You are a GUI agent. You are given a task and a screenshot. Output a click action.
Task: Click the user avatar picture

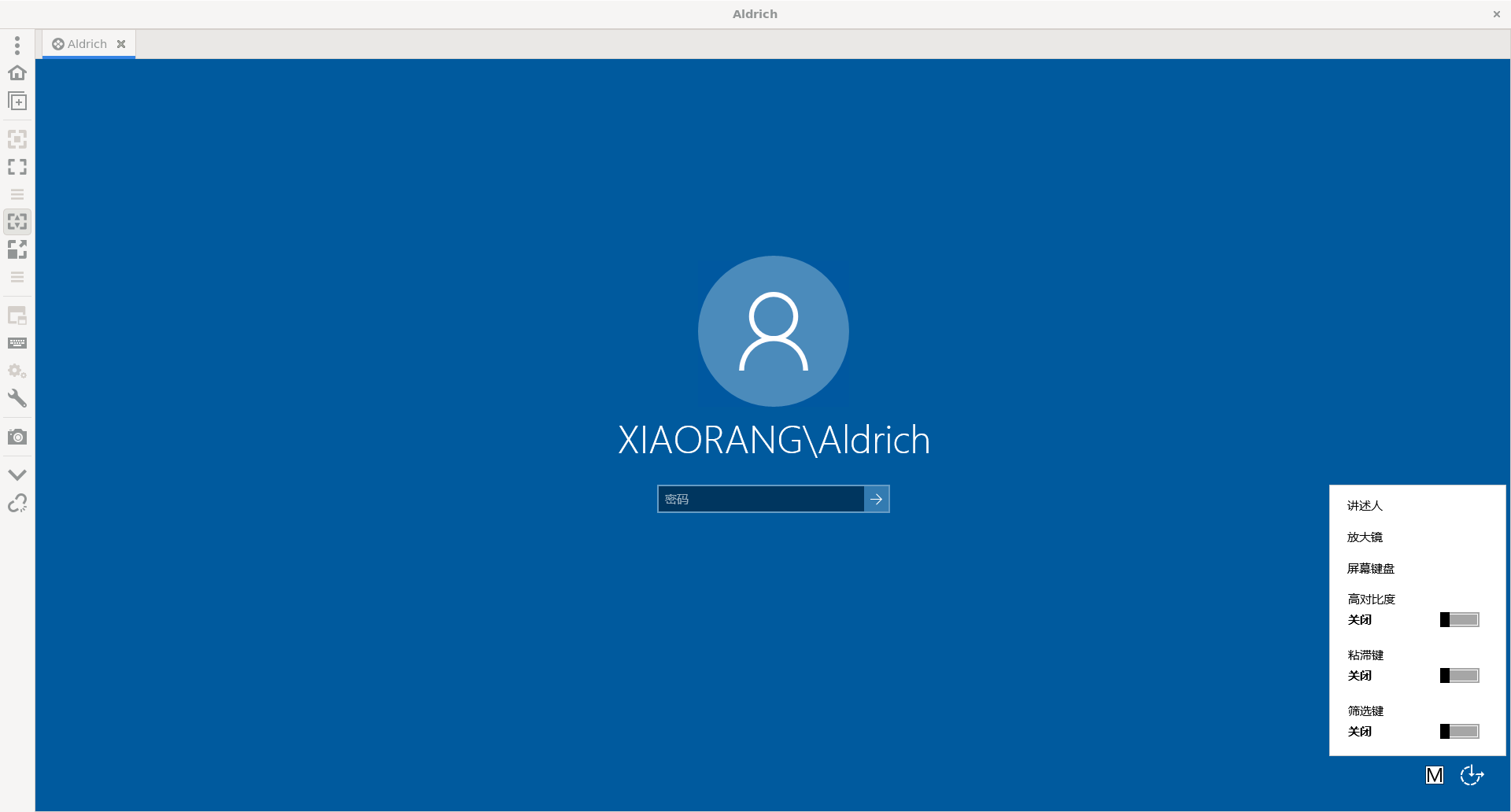(774, 331)
